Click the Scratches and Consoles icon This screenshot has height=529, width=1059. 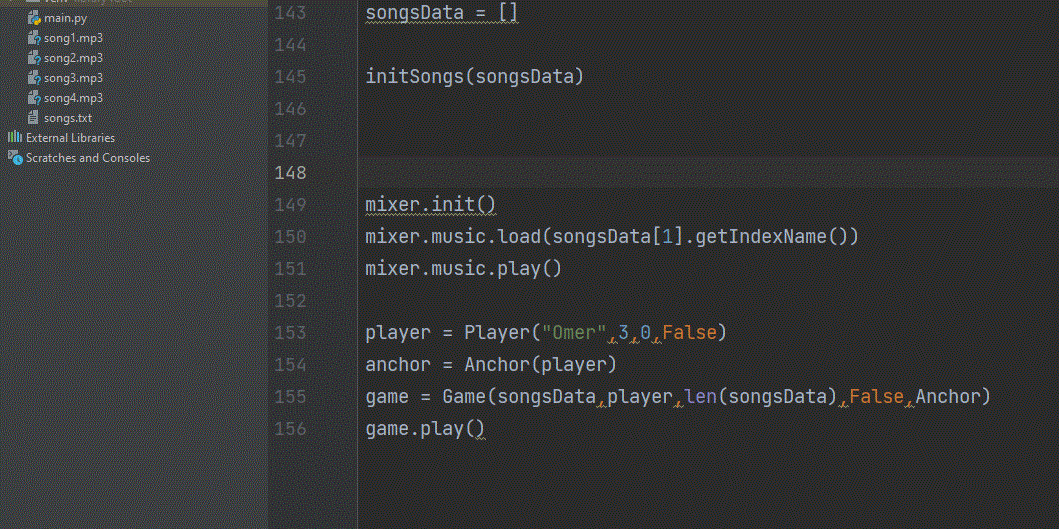tap(15, 158)
